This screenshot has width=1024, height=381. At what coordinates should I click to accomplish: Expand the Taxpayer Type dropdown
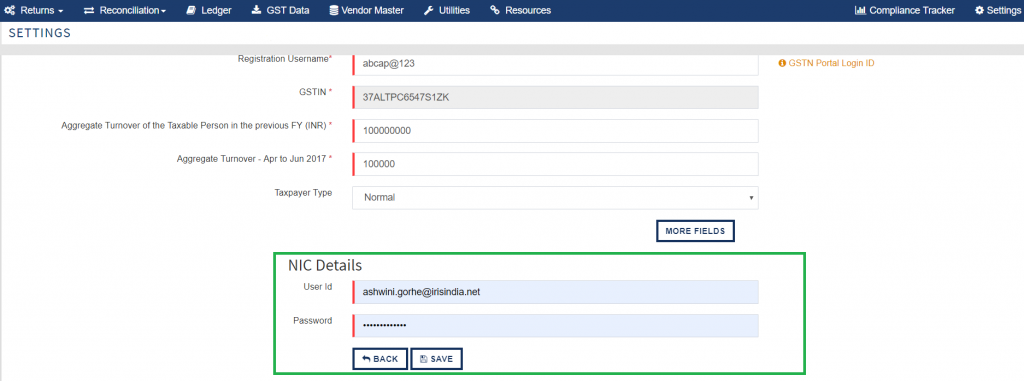click(x=555, y=197)
